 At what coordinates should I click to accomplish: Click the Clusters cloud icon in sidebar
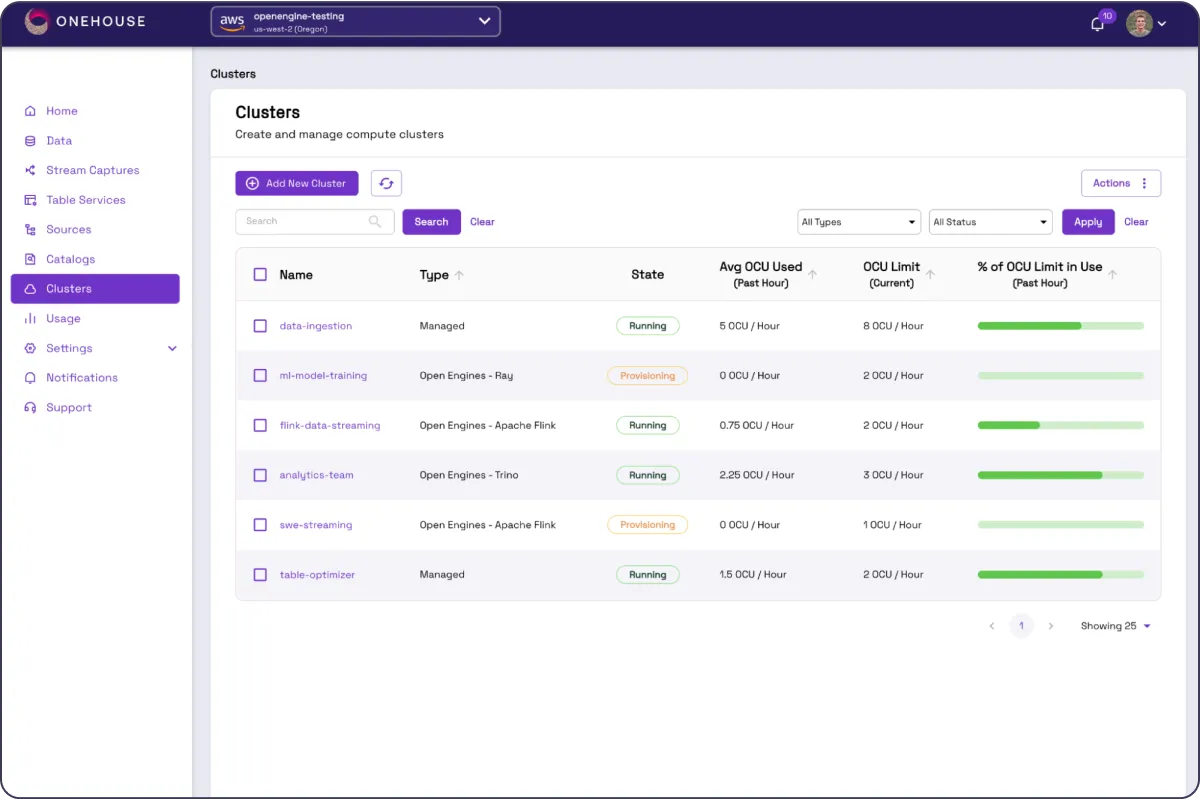click(30, 289)
